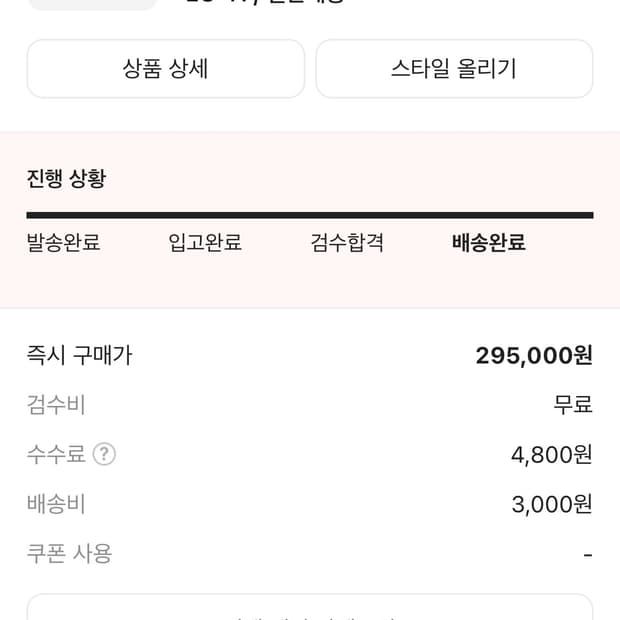Select the 발송완료 progress step
This screenshot has height=620, width=620.
(x=63, y=243)
